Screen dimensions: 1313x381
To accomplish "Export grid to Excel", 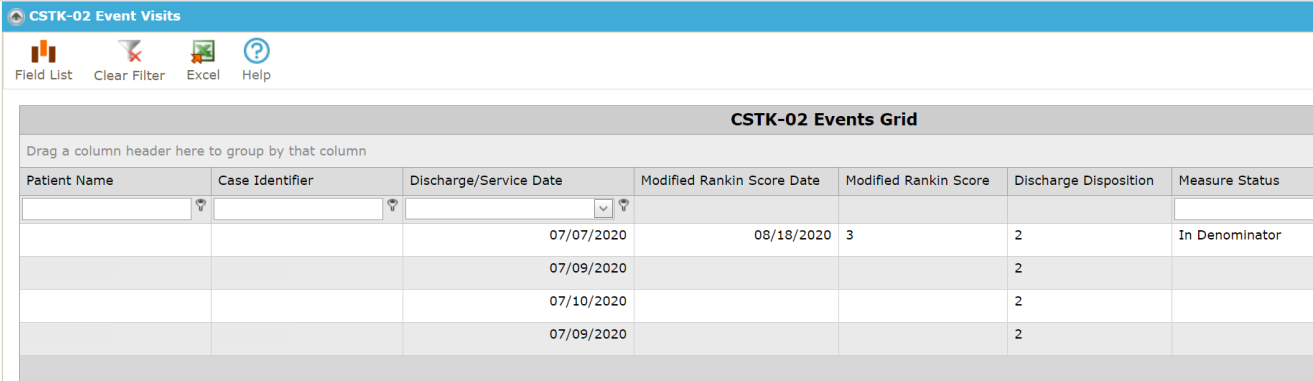I will click(x=203, y=61).
